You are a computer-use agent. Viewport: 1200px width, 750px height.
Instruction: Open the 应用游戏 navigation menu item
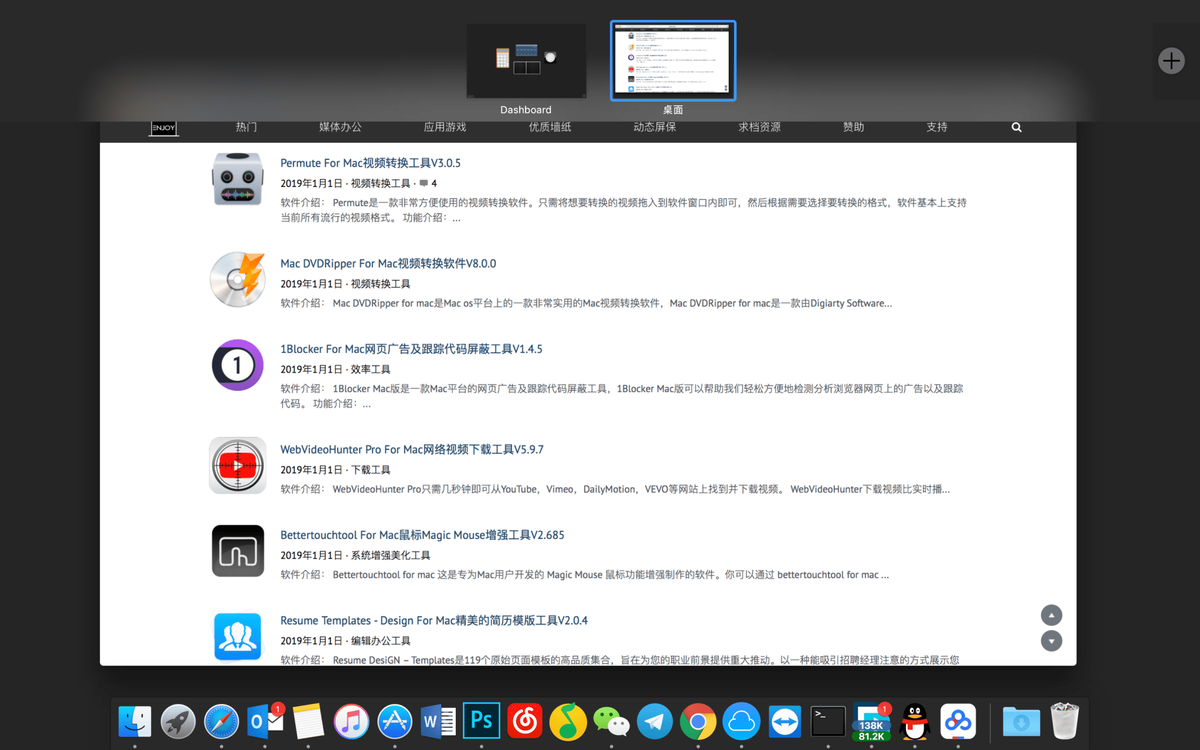tap(445, 127)
